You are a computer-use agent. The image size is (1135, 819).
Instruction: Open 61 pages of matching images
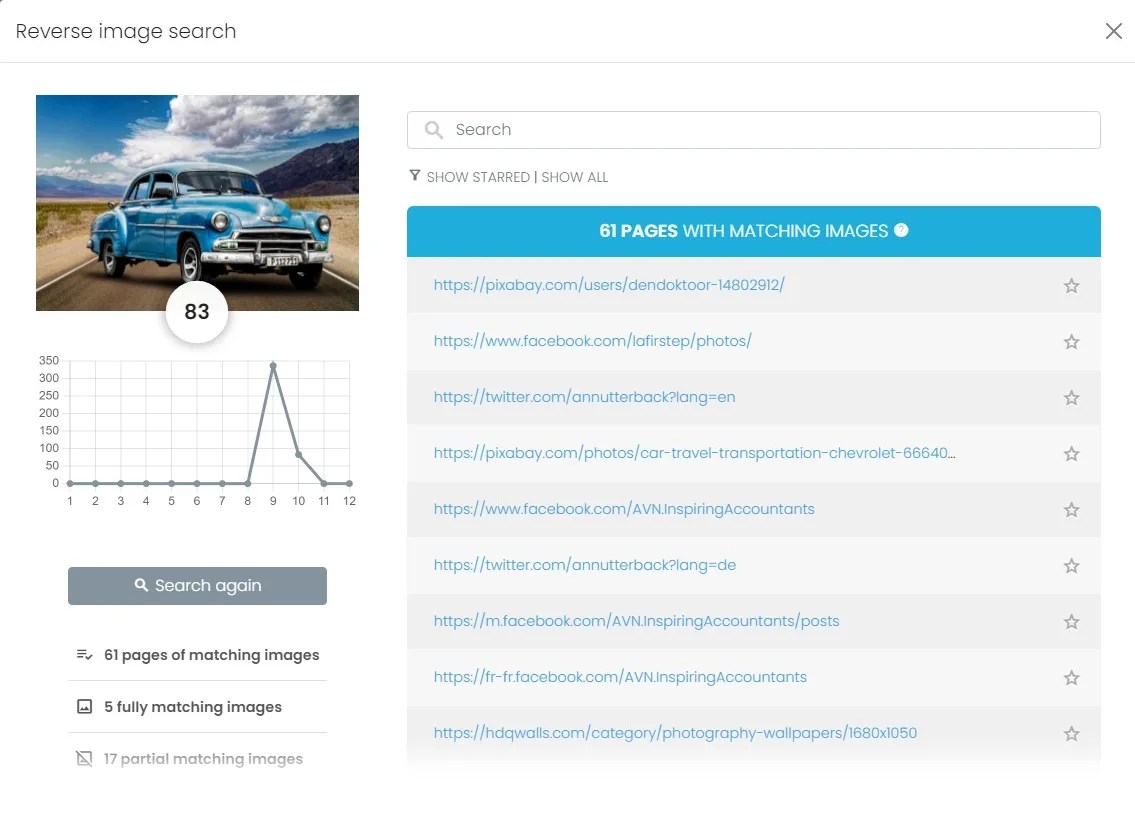(x=211, y=655)
